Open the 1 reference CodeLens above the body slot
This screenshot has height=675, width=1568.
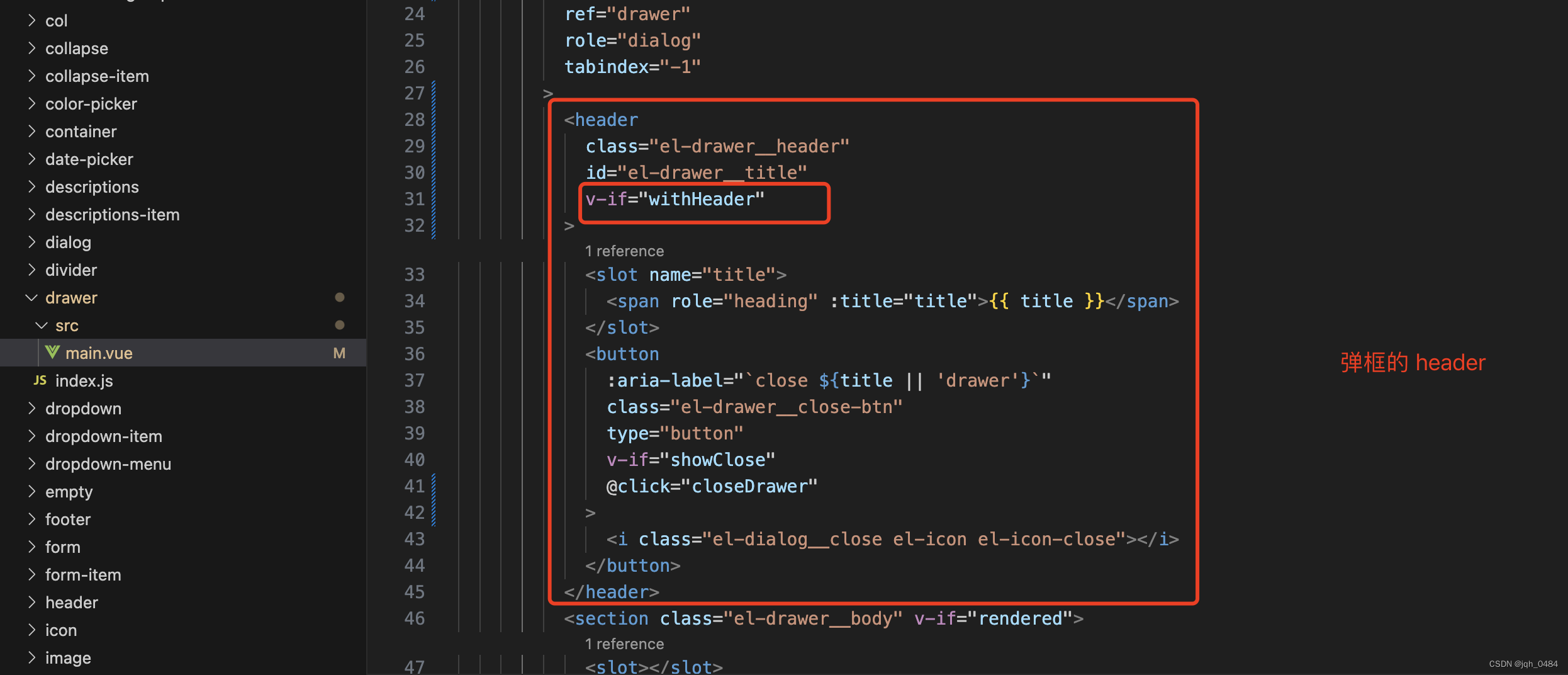click(624, 644)
